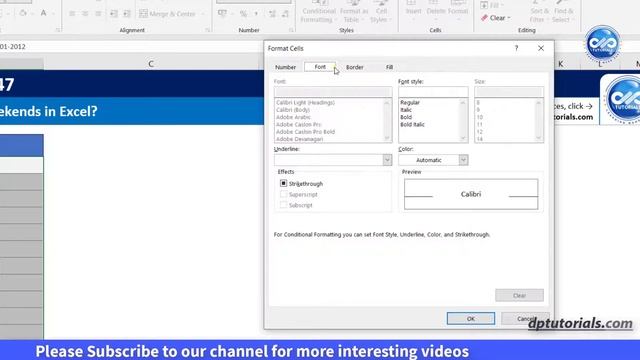Click column K header

click(x=561, y=64)
